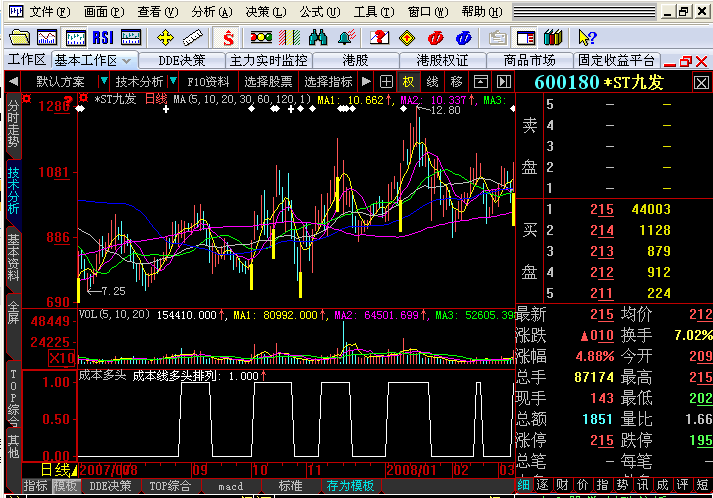
Task: Activate the yellow four-arrow move tool
Action: click(x=165, y=37)
